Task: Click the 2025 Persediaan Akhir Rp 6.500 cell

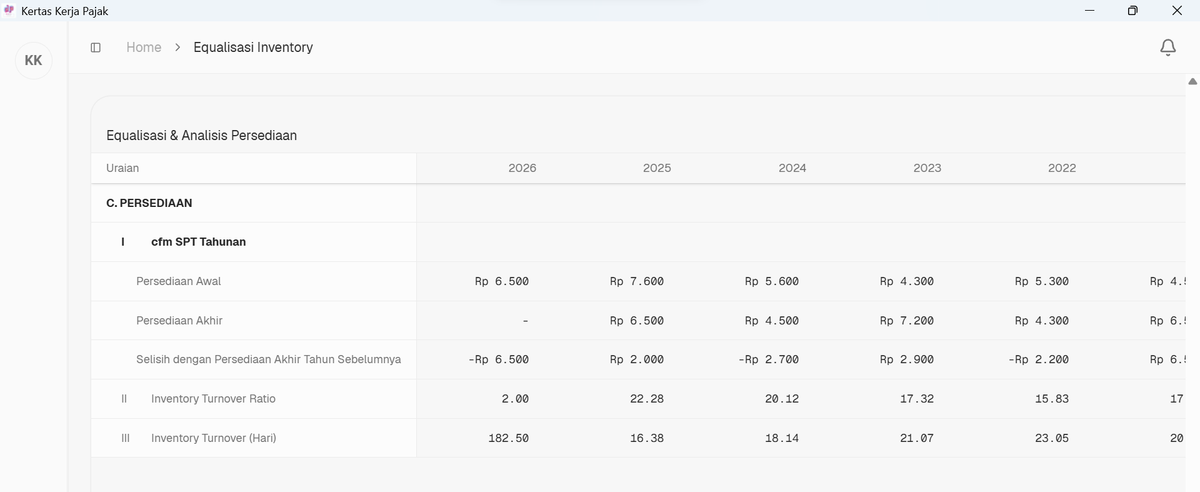Action: (x=637, y=321)
